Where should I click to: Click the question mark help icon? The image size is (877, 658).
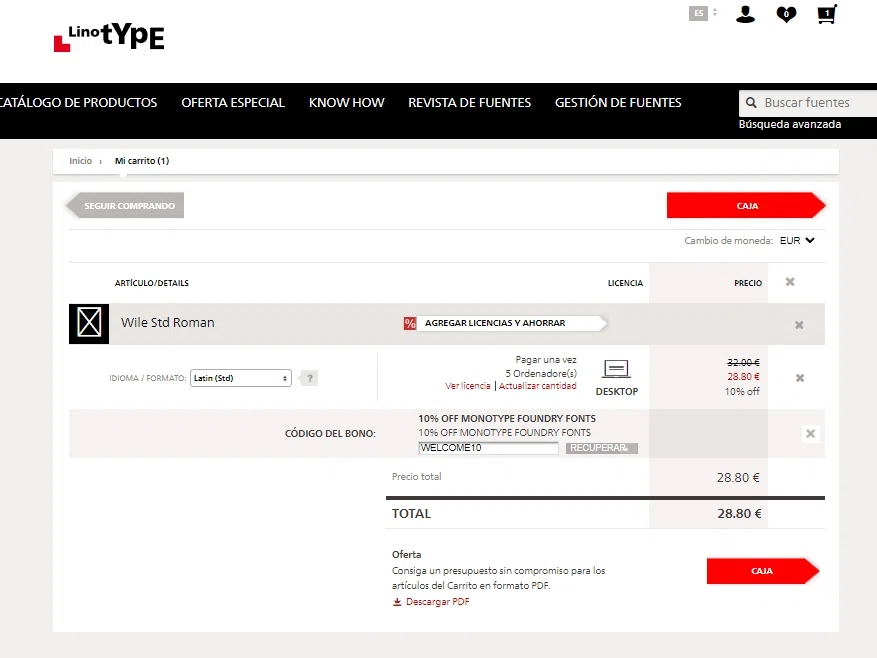(x=309, y=378)
